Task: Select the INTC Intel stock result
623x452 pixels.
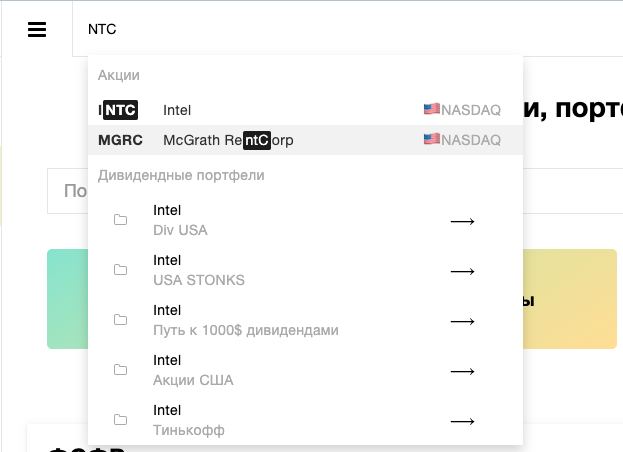Action: 305,110
